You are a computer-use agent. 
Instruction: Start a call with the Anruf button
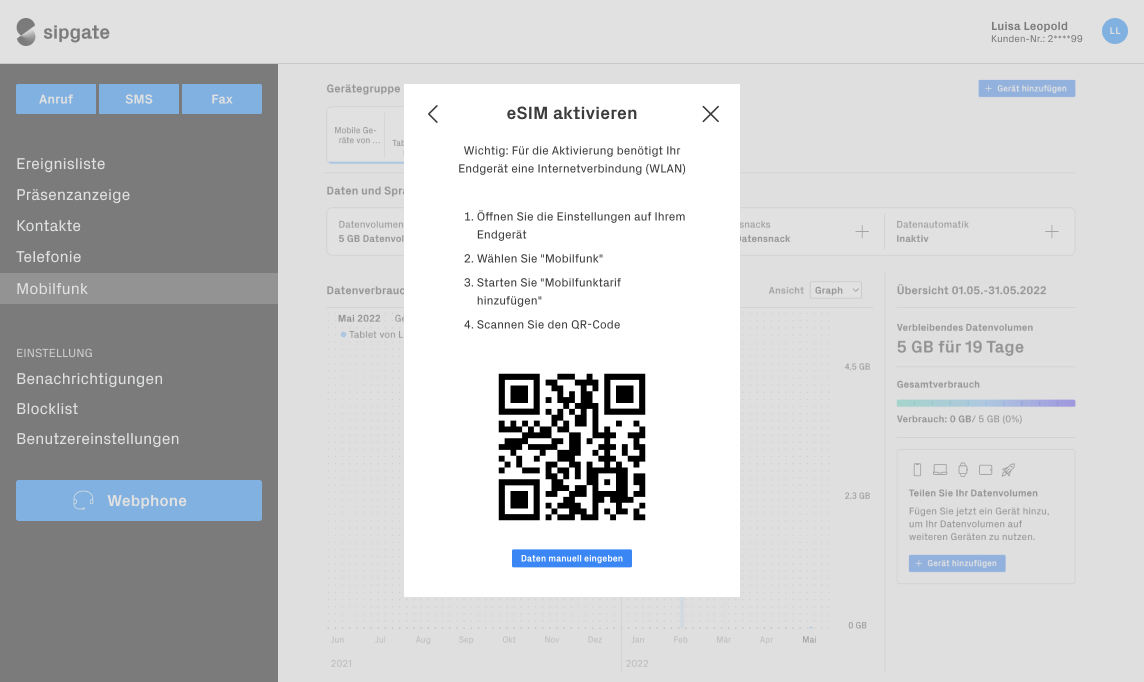56,99
